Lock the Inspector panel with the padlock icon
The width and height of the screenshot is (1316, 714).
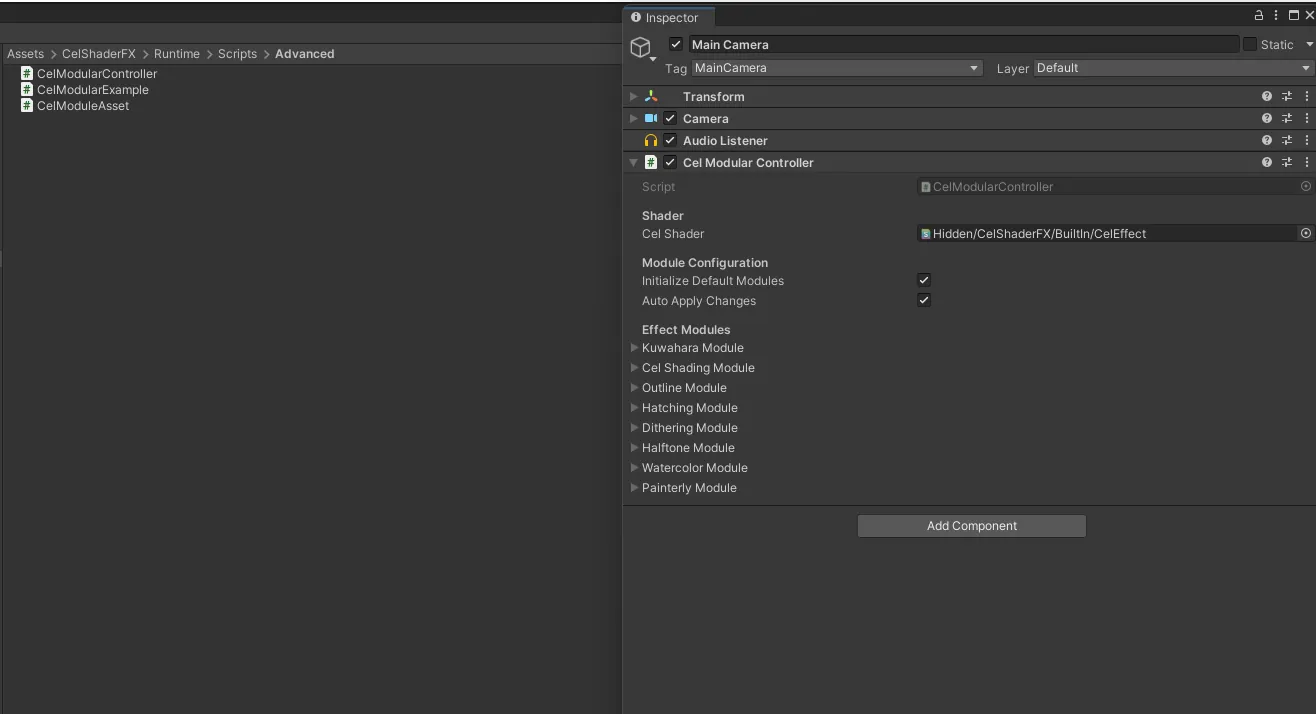pos(1259,16)
